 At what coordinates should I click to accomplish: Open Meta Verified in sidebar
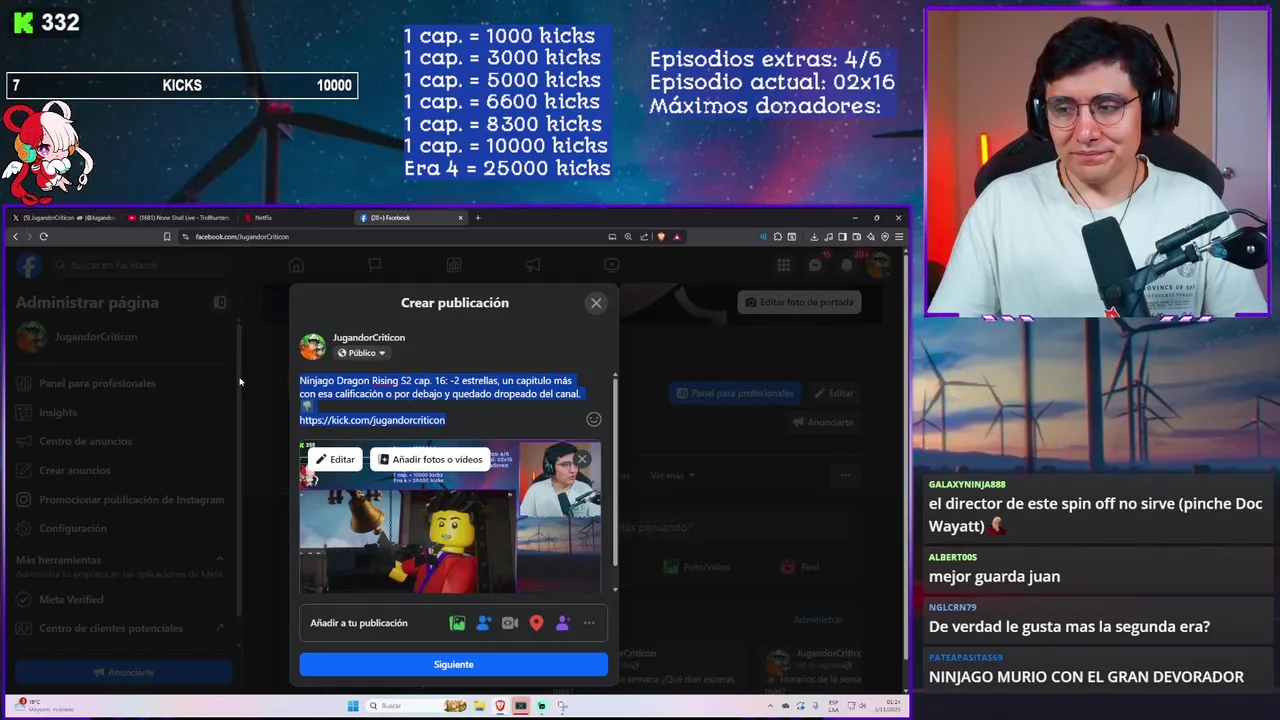tap(71, 599)
